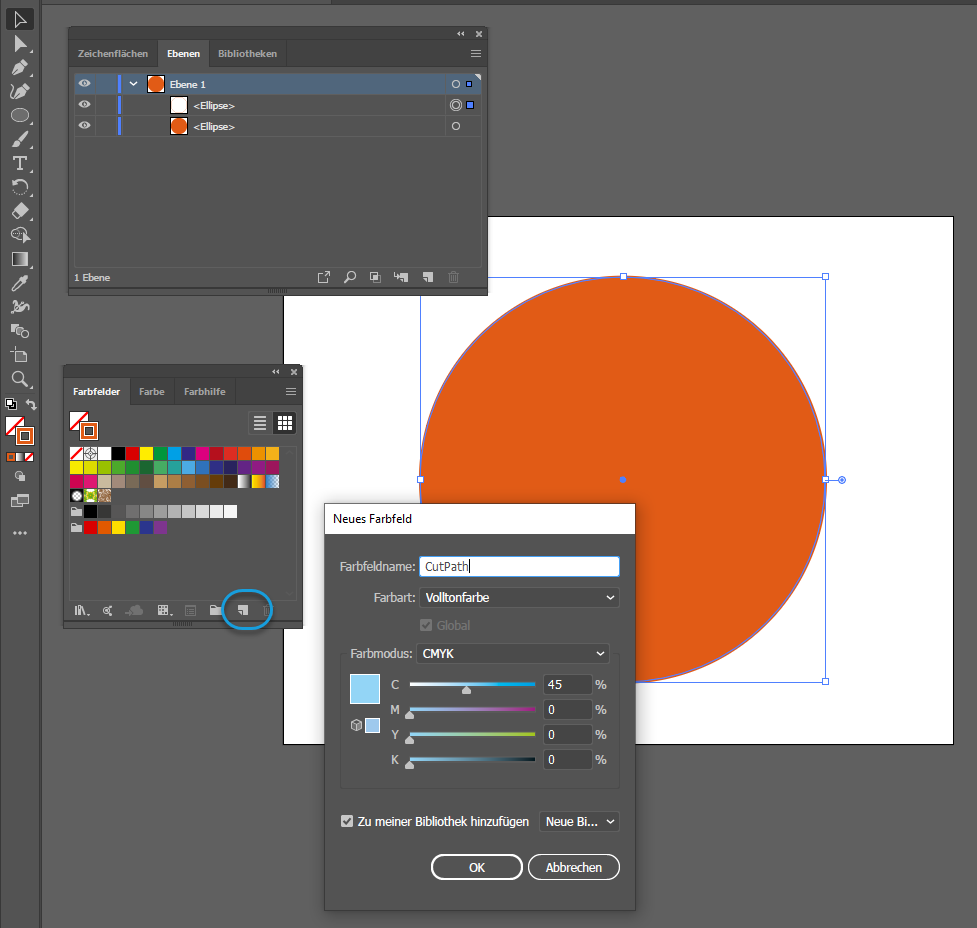
Task: Click Make/Release Clipping Mask icon
Action: click(375, 277)
